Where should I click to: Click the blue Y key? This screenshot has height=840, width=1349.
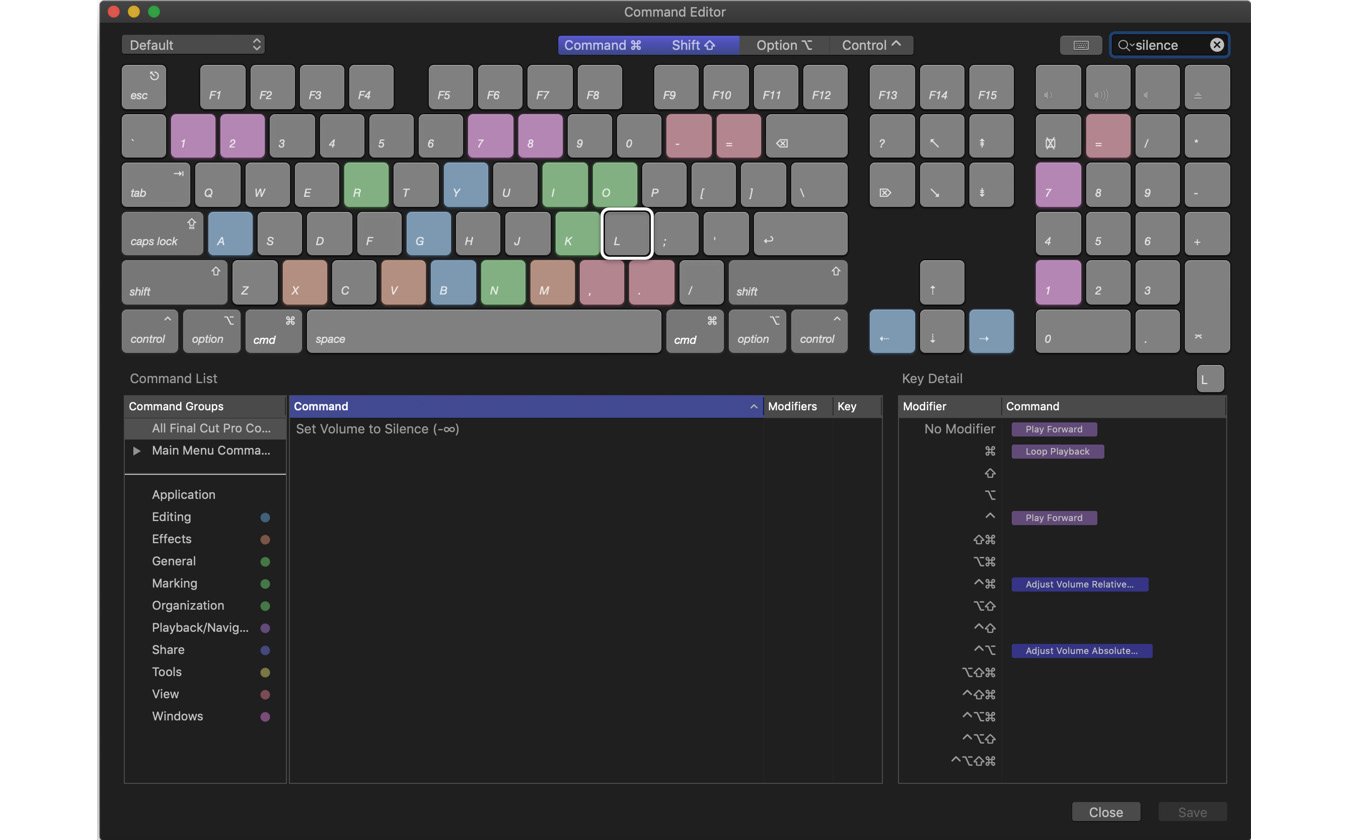pyautogui.click(x=466, y=185)
